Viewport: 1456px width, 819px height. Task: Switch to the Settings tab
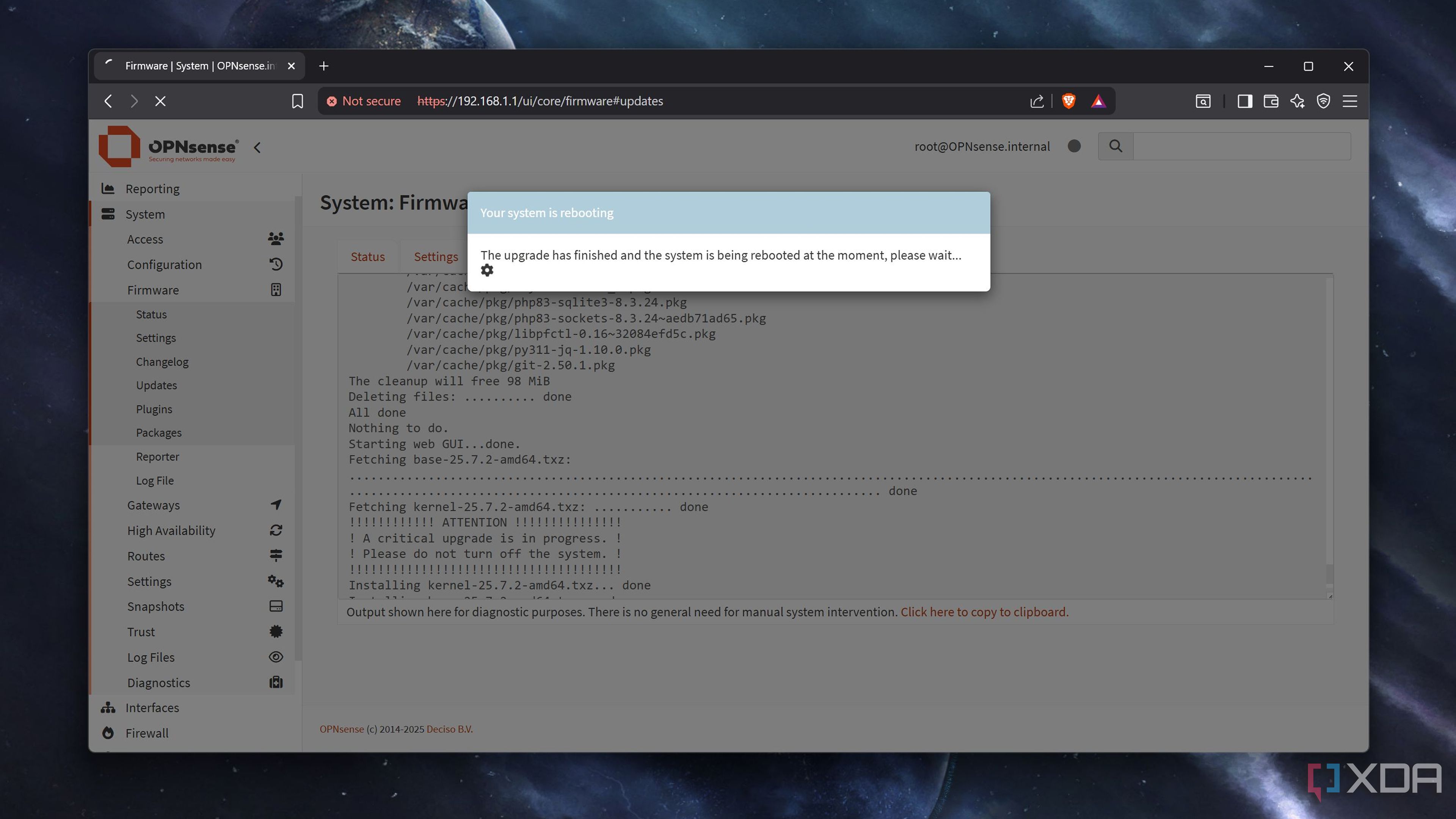coord(436,257)
